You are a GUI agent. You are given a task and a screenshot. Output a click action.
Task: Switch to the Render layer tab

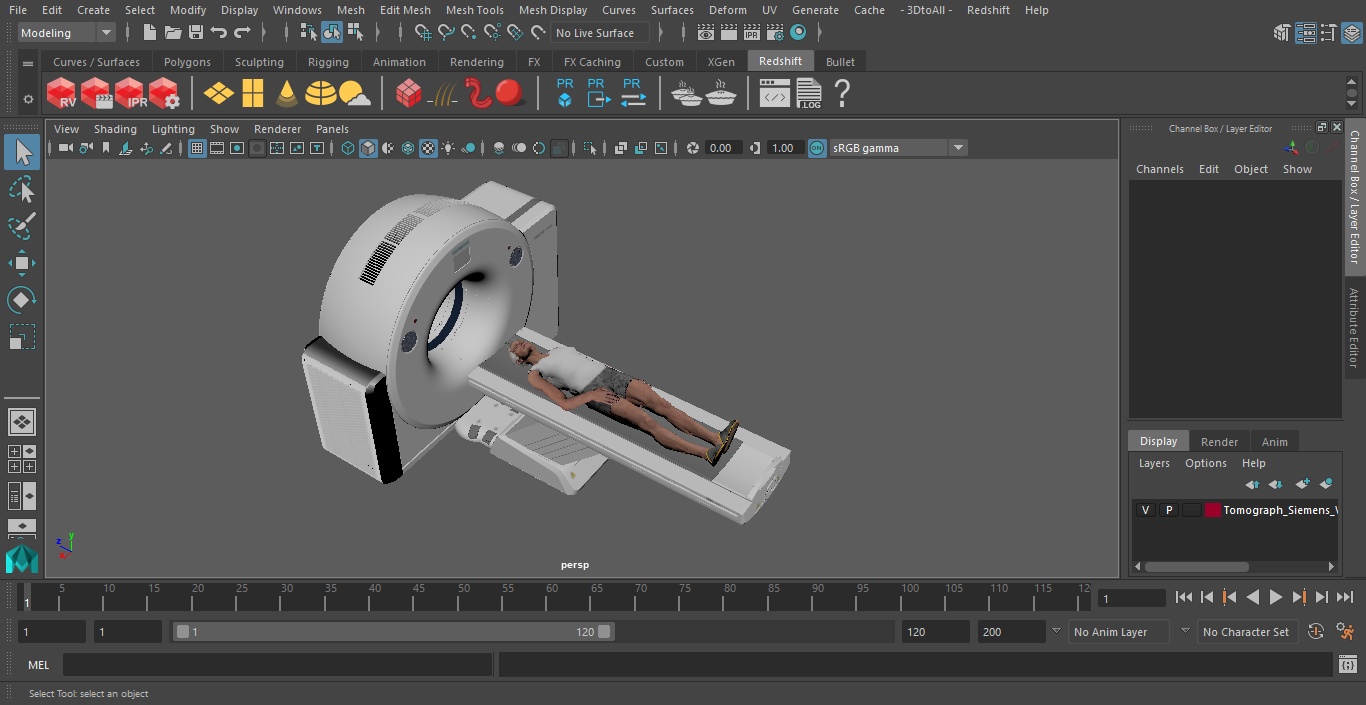(x=1219, y=442)
